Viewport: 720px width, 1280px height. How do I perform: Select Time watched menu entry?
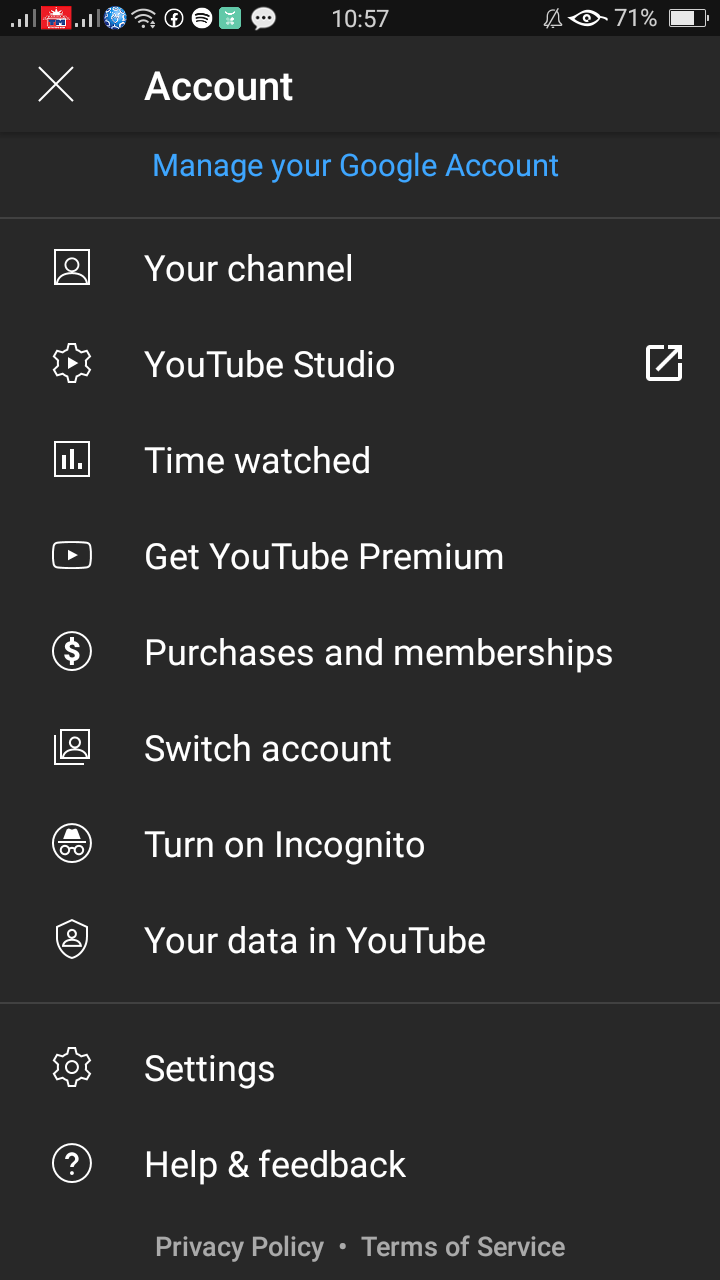[360, 460]
